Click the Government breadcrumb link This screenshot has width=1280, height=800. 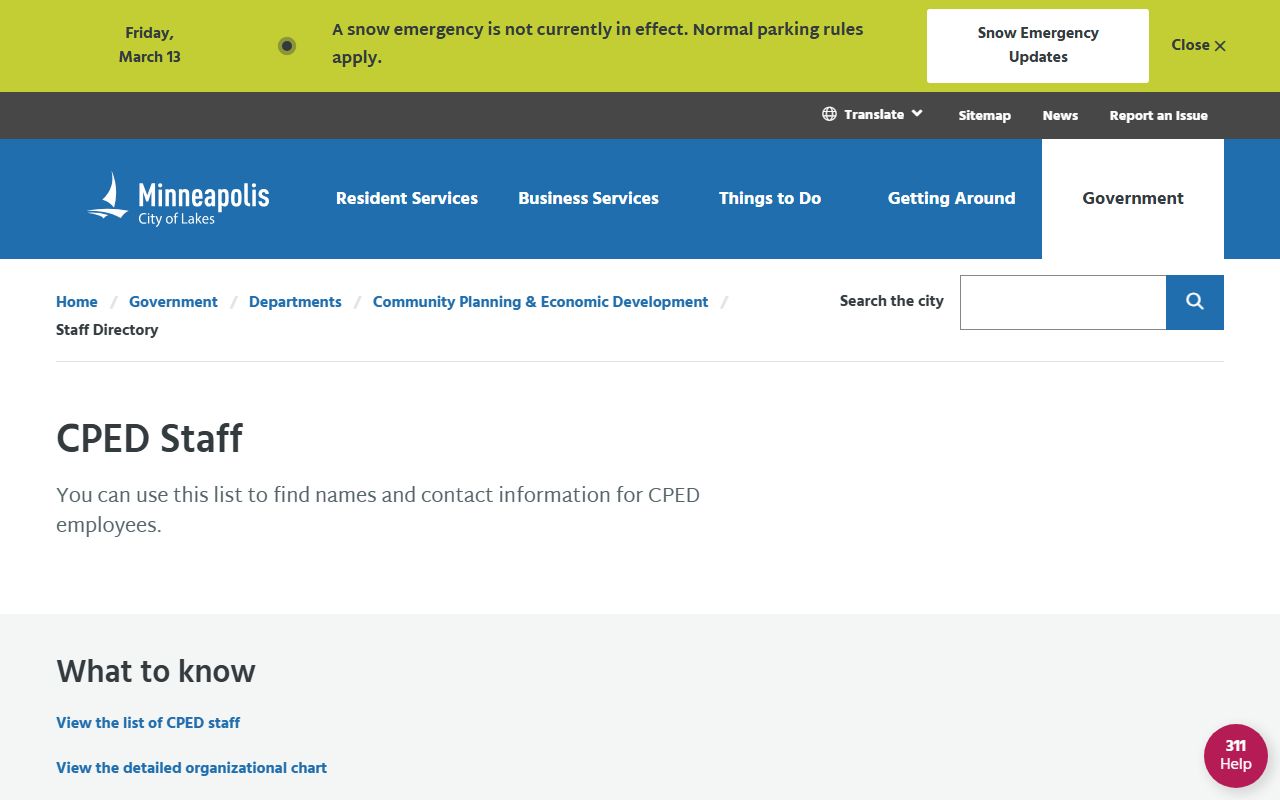(173, 302)
